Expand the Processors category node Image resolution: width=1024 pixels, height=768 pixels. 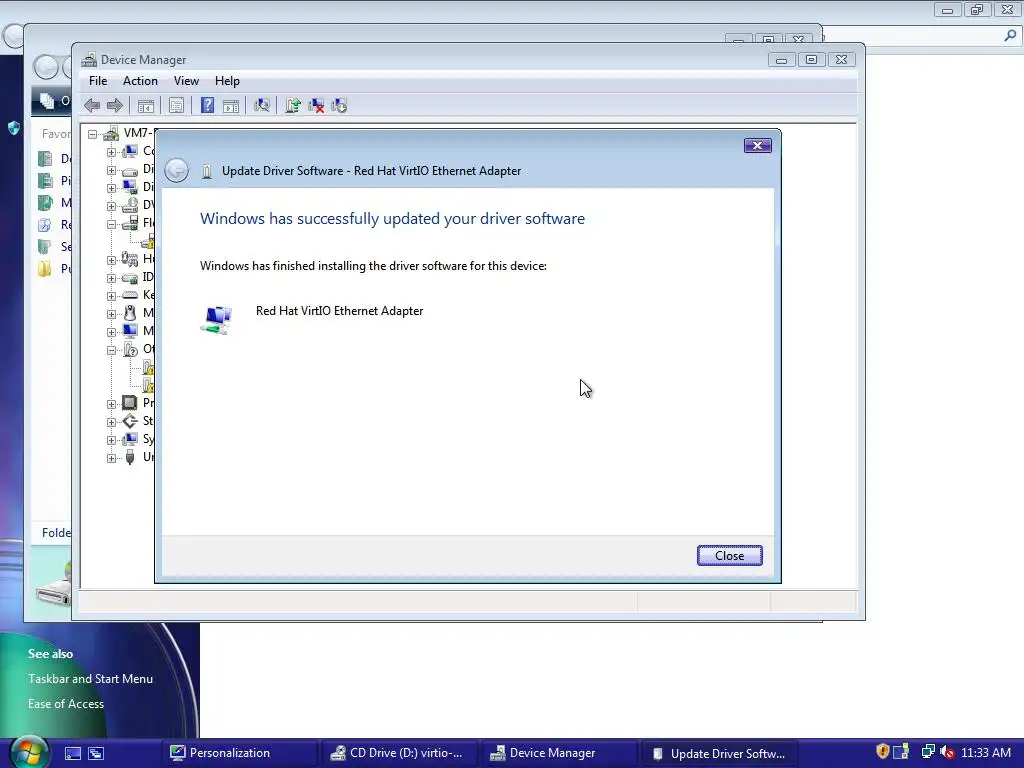tap(111, 404)
